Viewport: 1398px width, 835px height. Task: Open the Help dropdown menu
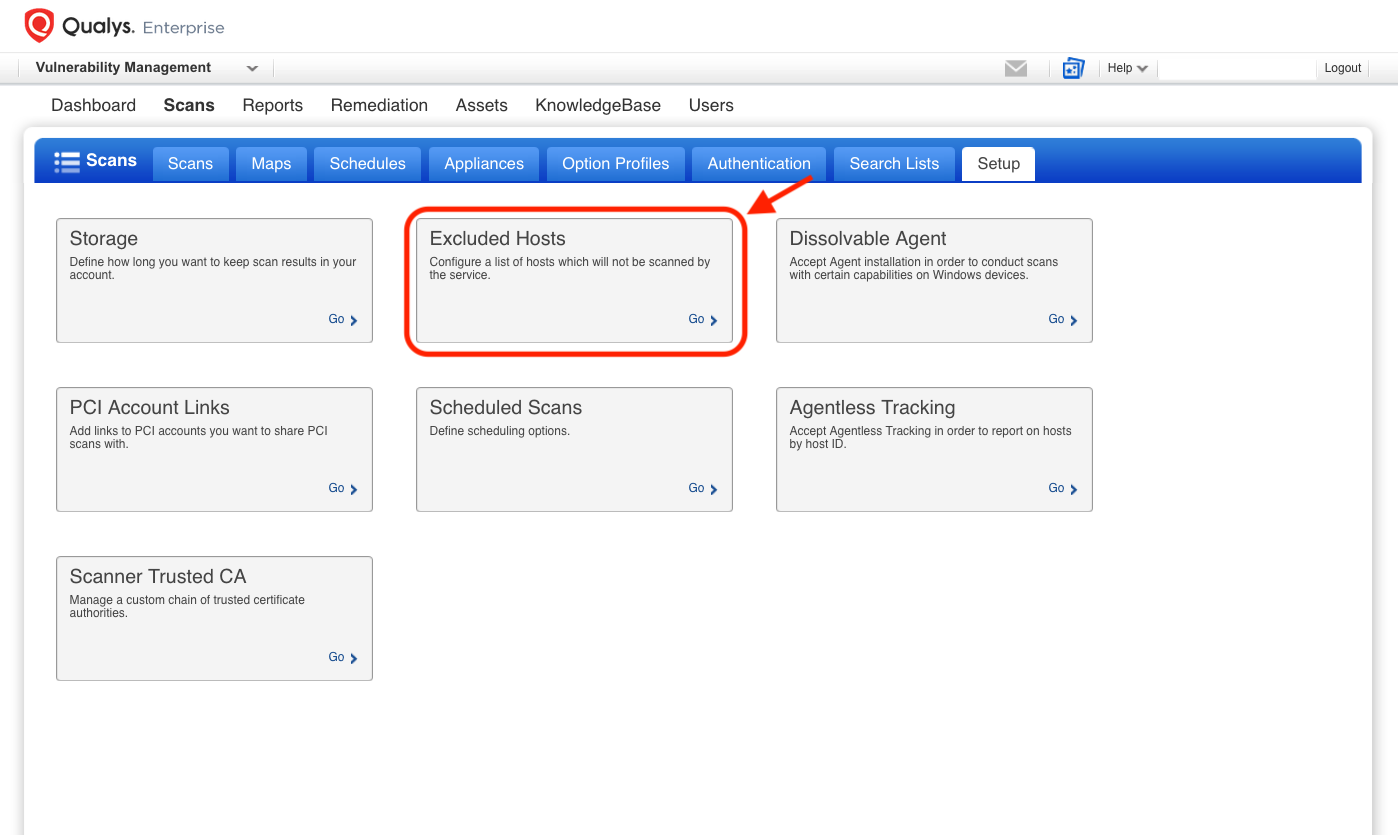click(x=1127, y=68)
